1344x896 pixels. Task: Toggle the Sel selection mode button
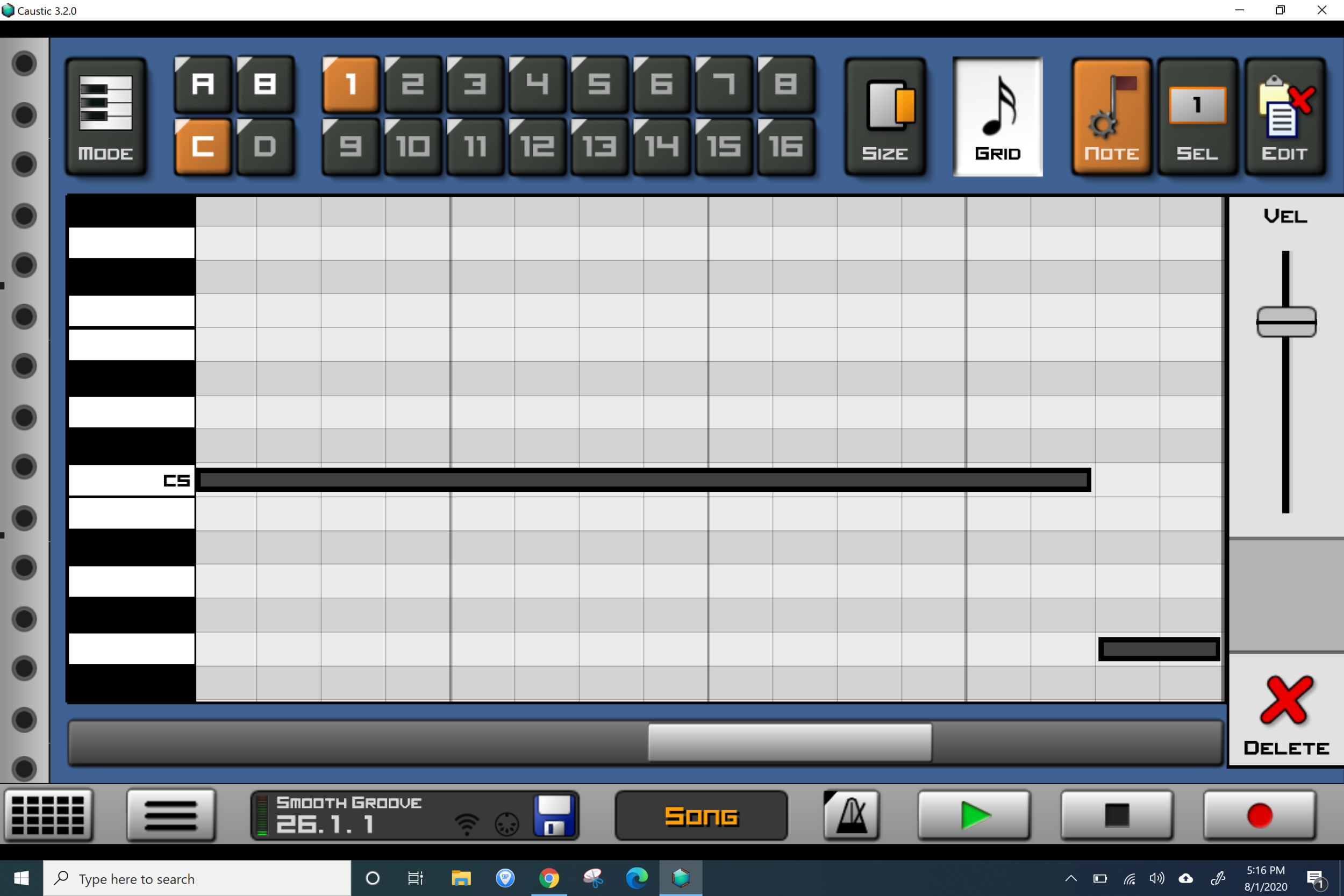(1197, 117)
